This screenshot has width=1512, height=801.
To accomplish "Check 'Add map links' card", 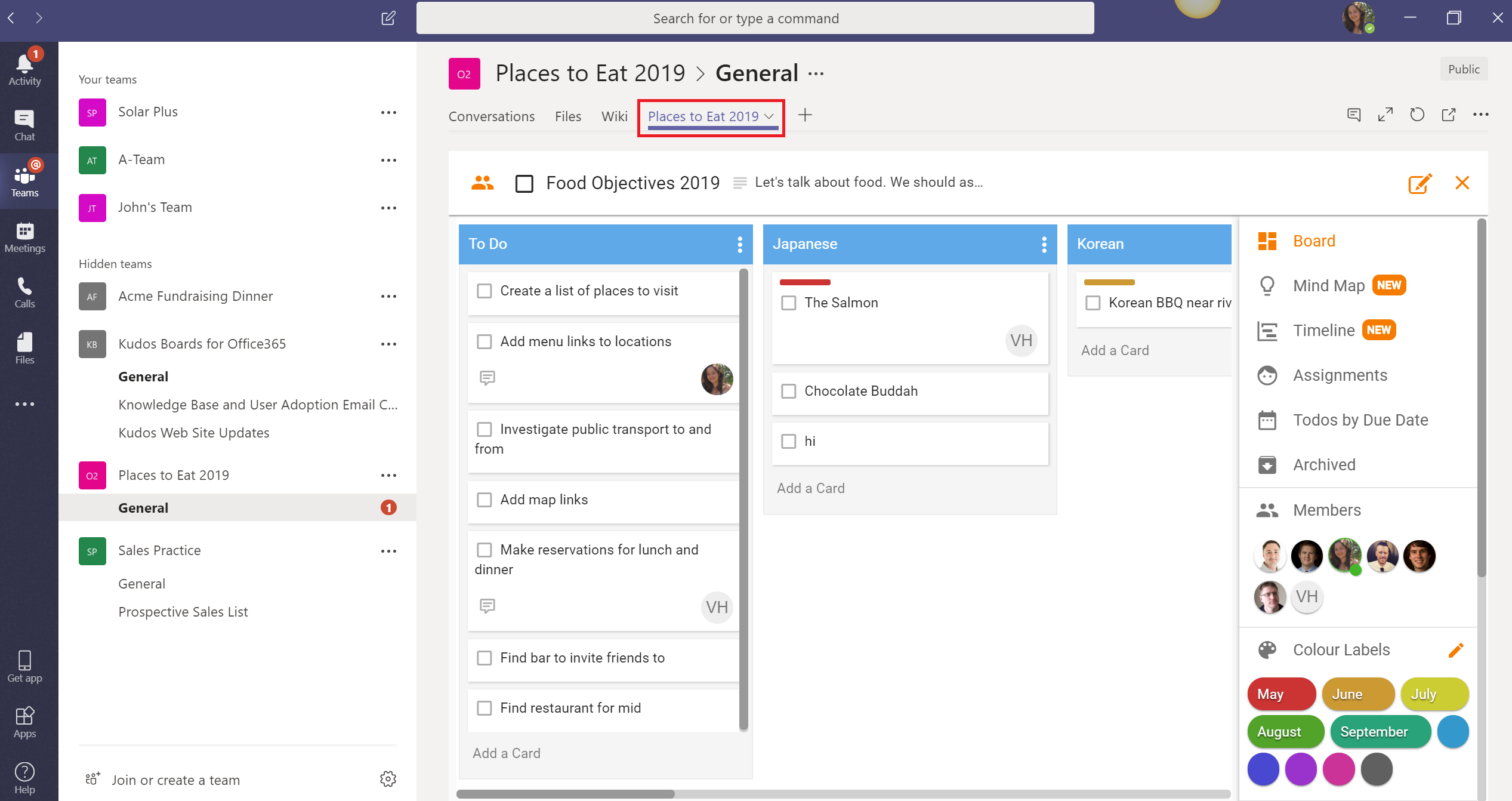I will click(x=485, y=500).
